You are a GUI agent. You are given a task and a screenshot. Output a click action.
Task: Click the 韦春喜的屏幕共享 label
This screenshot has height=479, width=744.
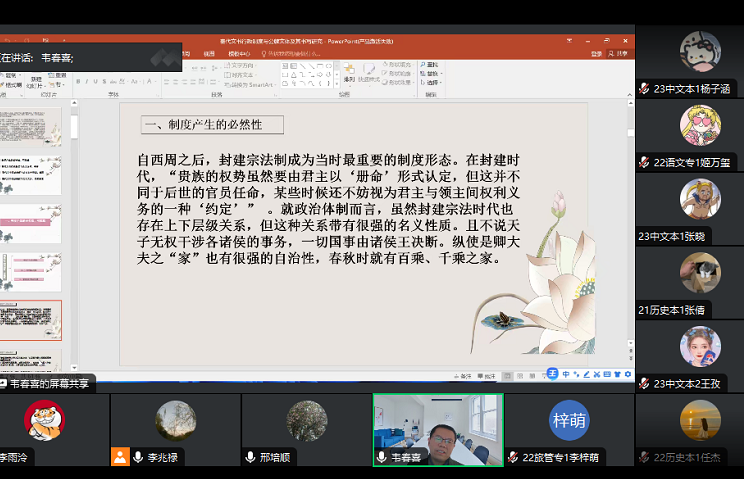[x=48, y=383]
